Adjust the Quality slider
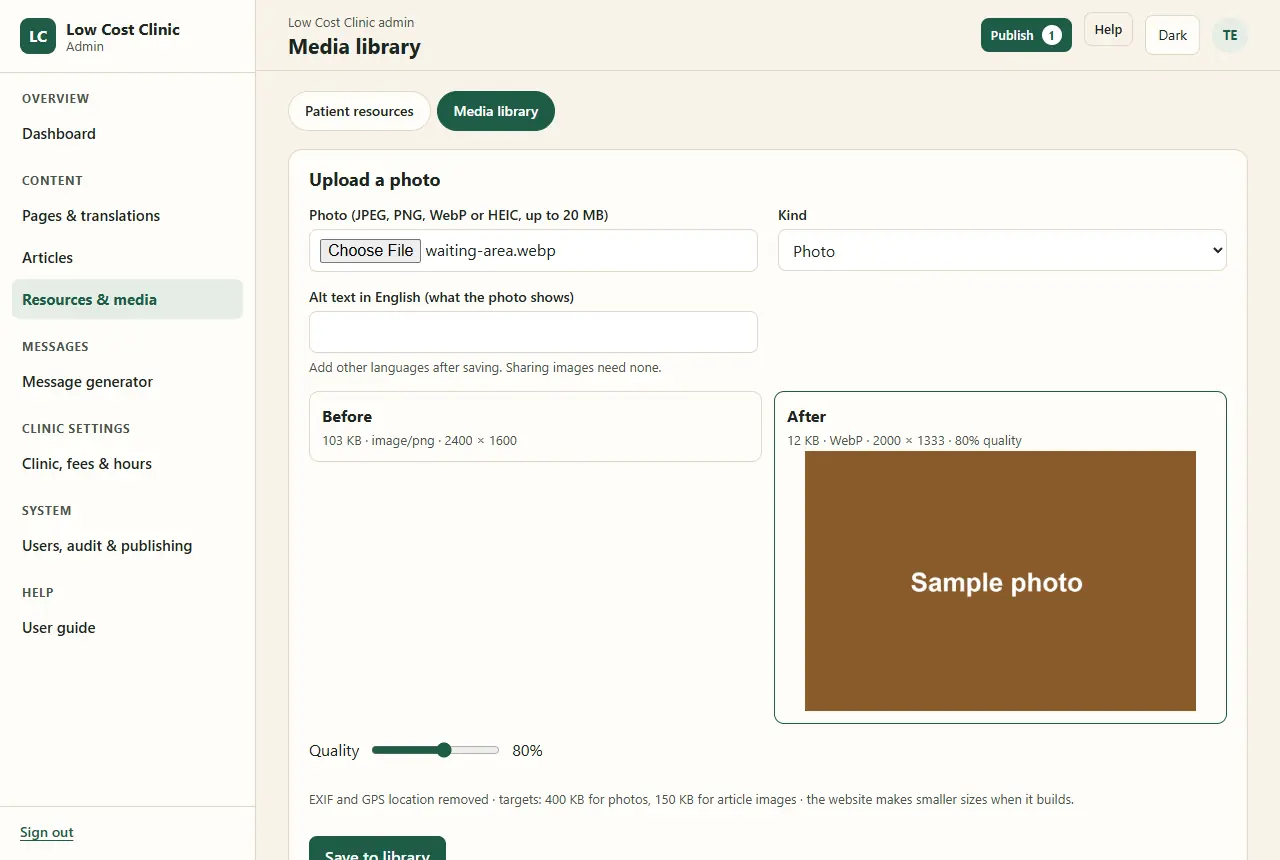 click(x=435, y=750)
